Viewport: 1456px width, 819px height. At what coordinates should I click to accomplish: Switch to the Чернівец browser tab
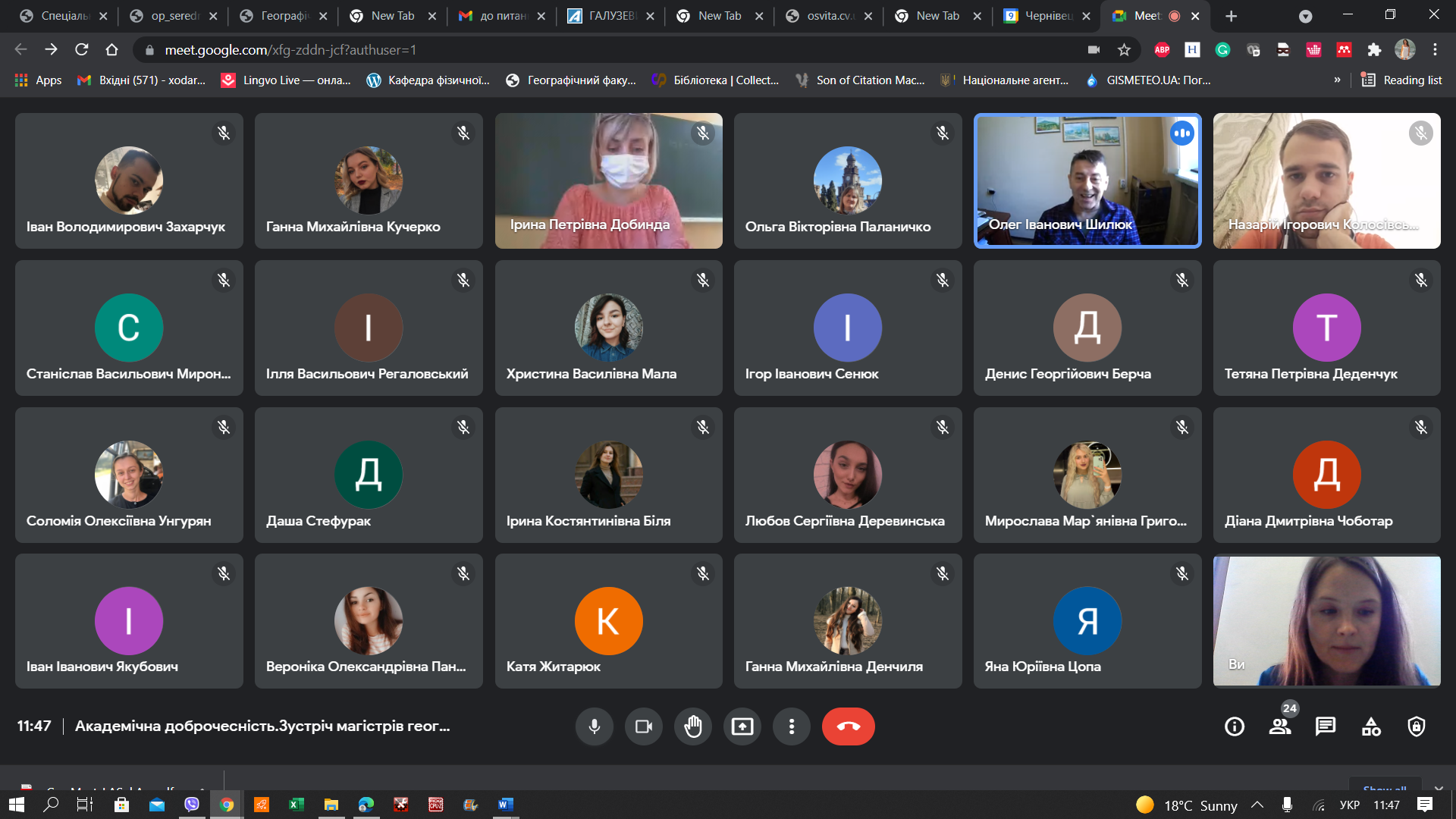pos(1048,16)
